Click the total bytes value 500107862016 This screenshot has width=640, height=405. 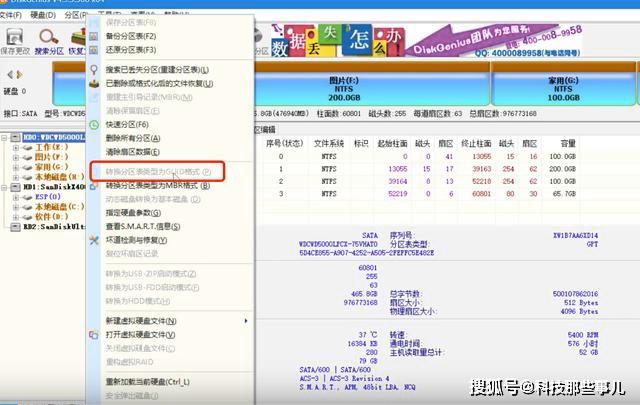point(575,294)
